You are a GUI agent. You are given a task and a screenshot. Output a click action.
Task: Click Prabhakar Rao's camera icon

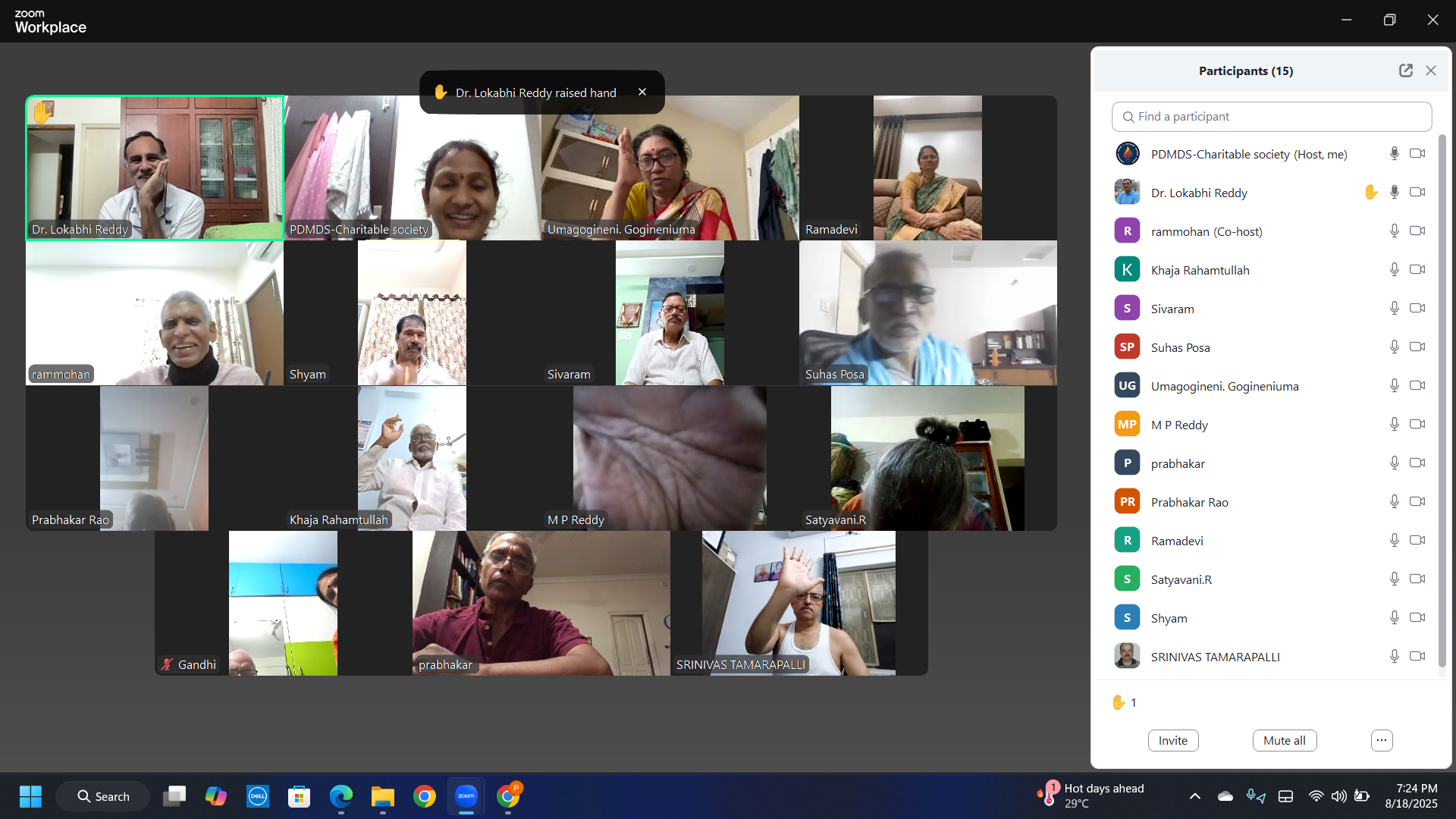coord(1417,502)
